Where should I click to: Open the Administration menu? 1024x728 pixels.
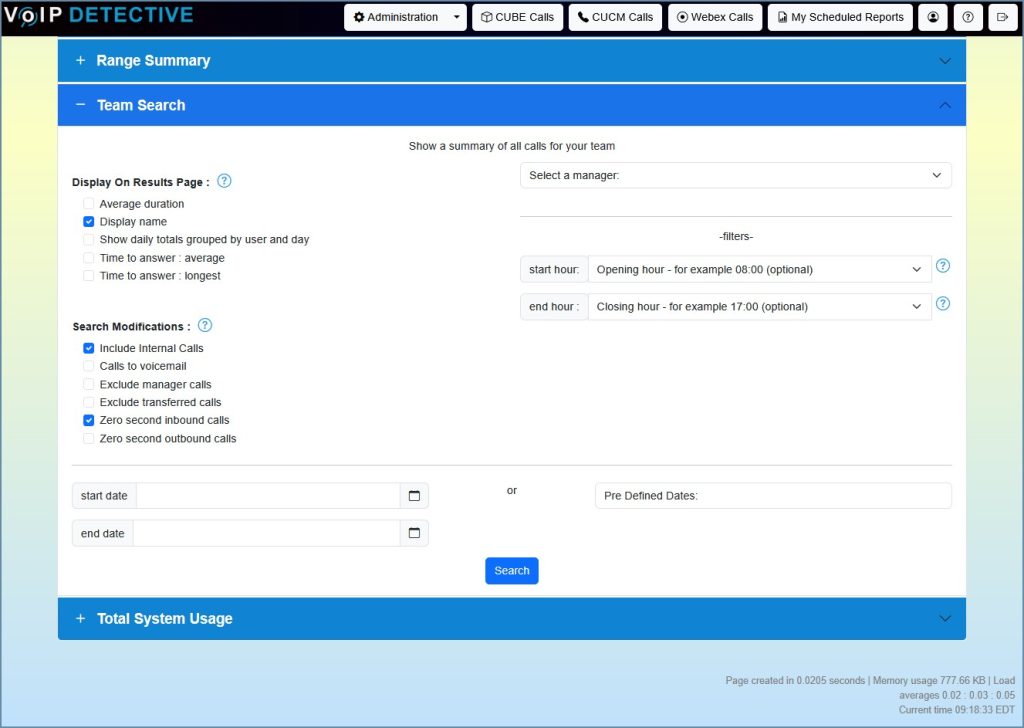[405, 17]
